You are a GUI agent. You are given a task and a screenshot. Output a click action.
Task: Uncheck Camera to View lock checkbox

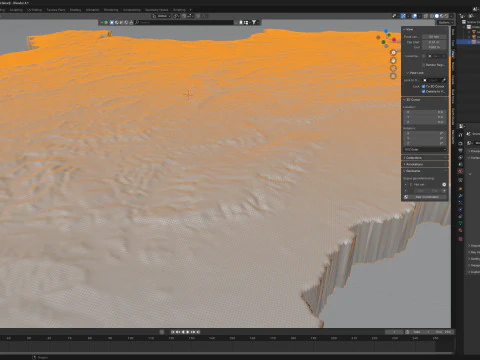[x=424, y=91]
